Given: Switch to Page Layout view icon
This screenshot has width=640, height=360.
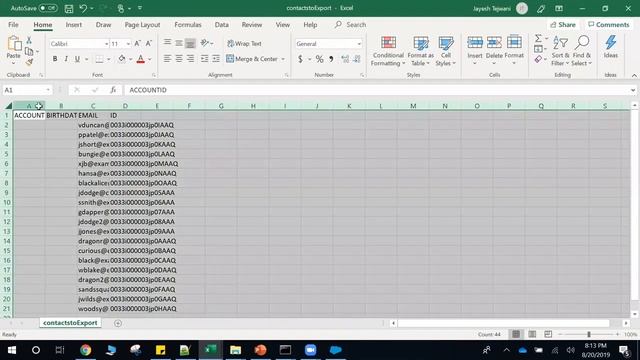Looking at the screenshot, I should coord(532,334).
